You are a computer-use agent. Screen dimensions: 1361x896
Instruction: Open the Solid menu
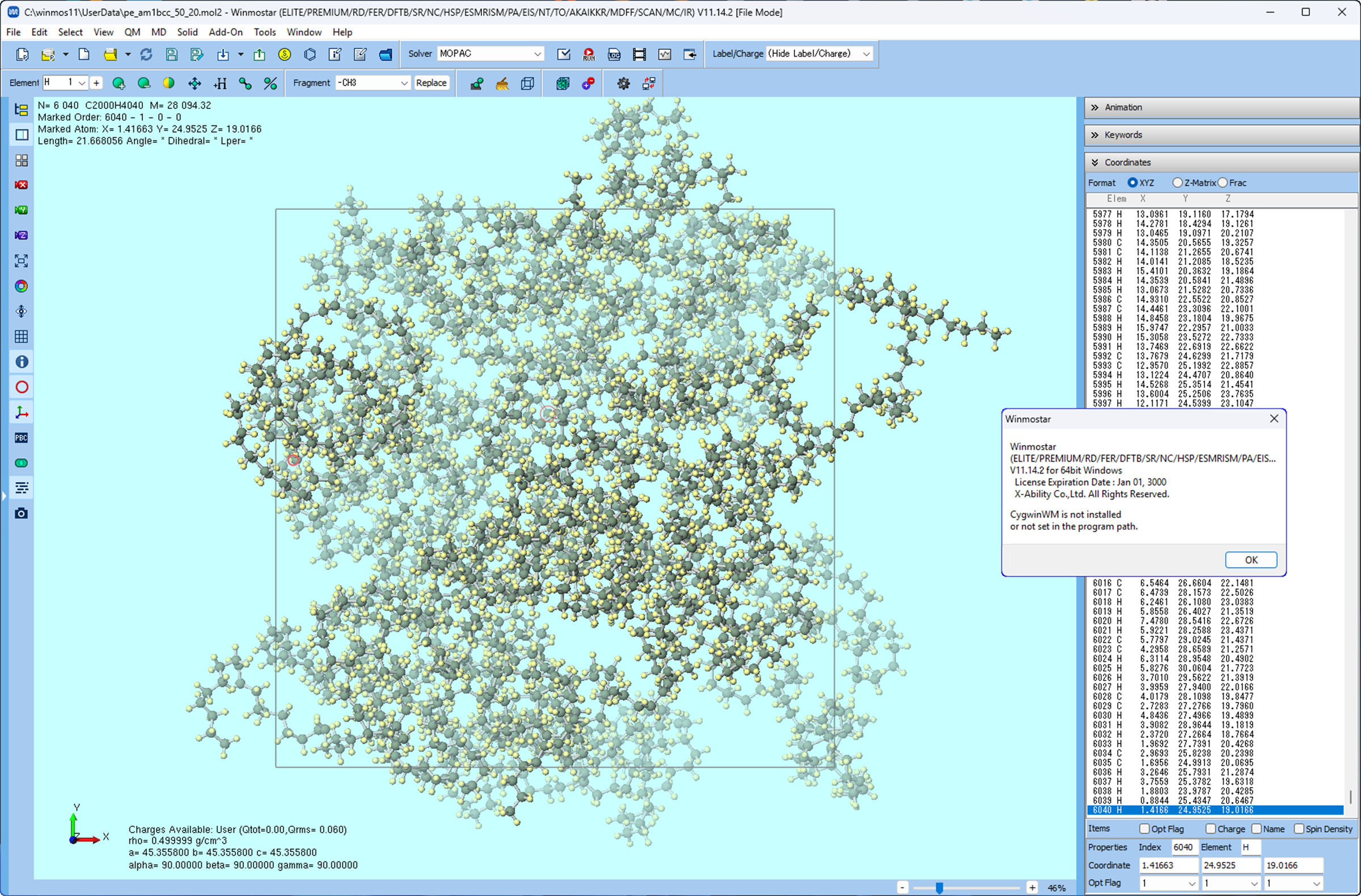[187, 32]
